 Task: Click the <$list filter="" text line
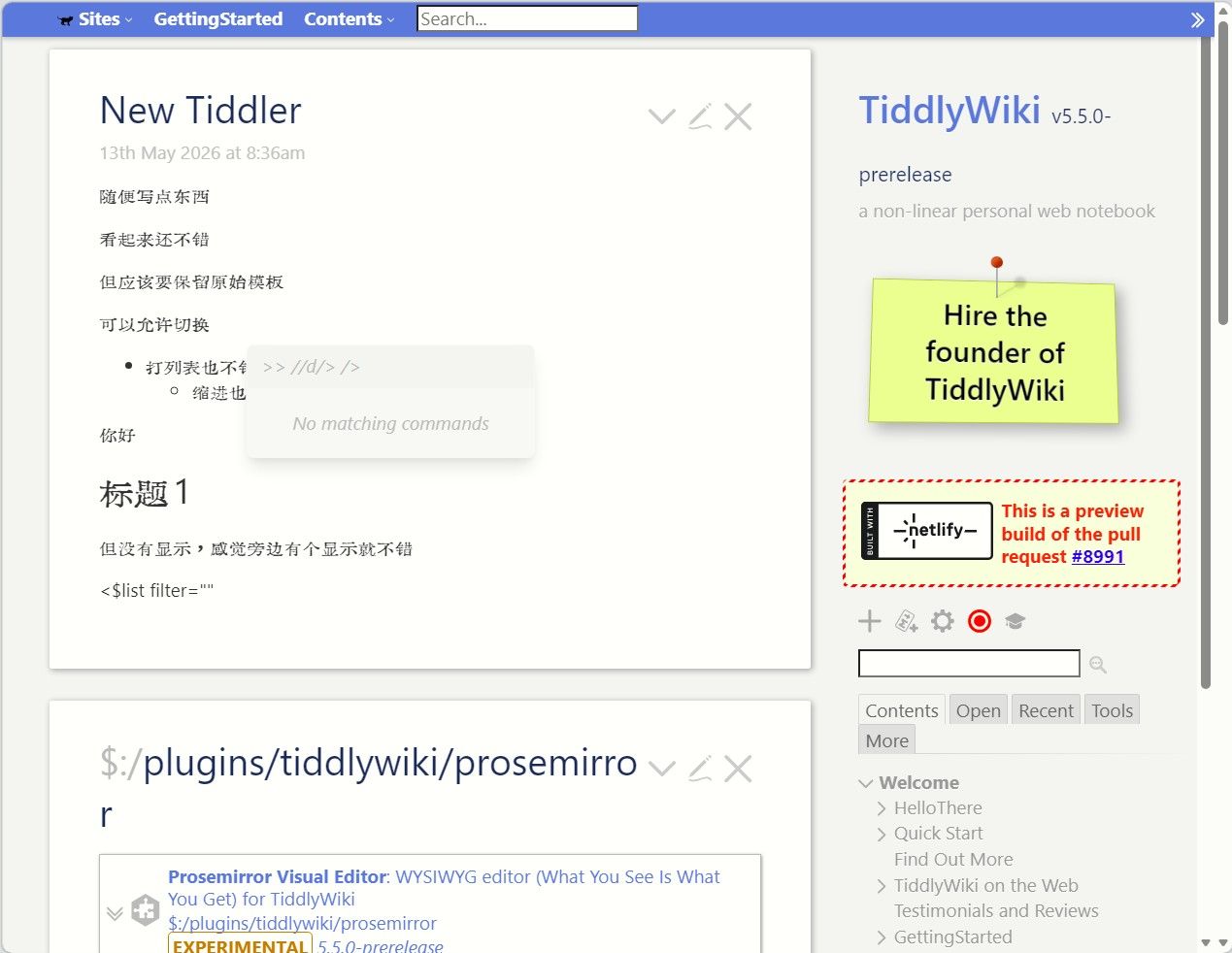coord(156,590)
